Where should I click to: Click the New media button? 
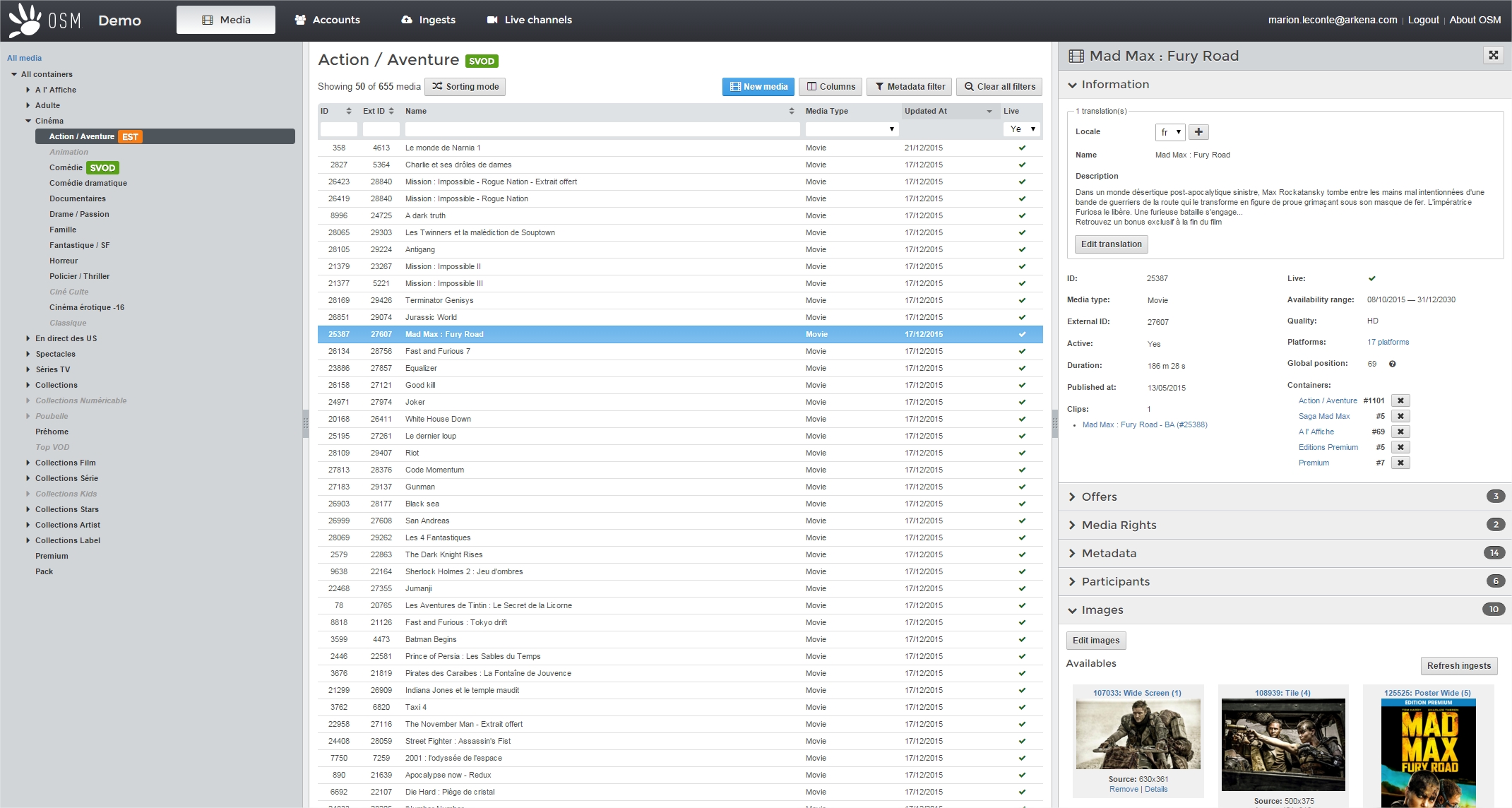click(x=758, y=87)
